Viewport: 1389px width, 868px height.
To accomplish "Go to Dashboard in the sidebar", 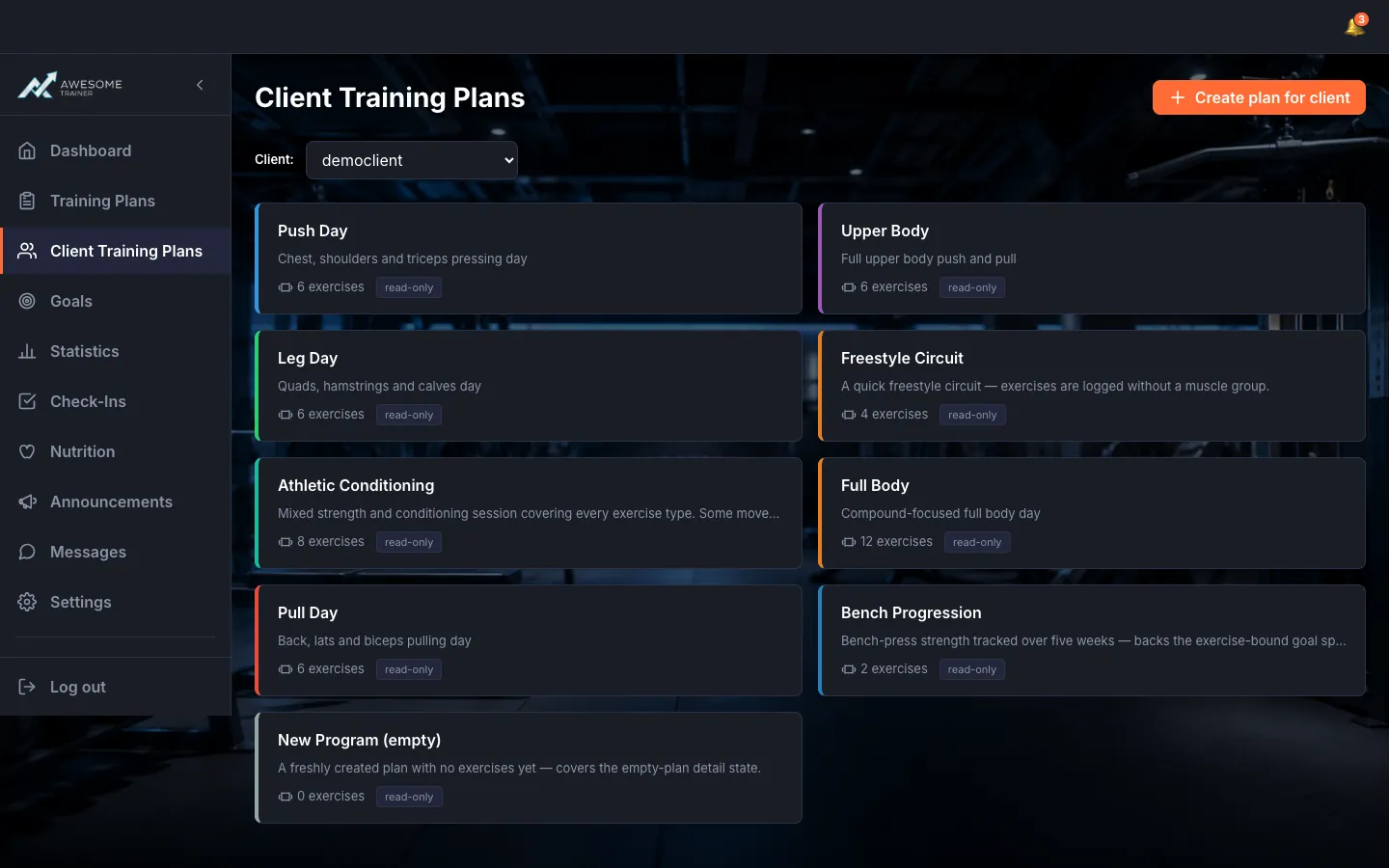I will (x=116, y=150).
